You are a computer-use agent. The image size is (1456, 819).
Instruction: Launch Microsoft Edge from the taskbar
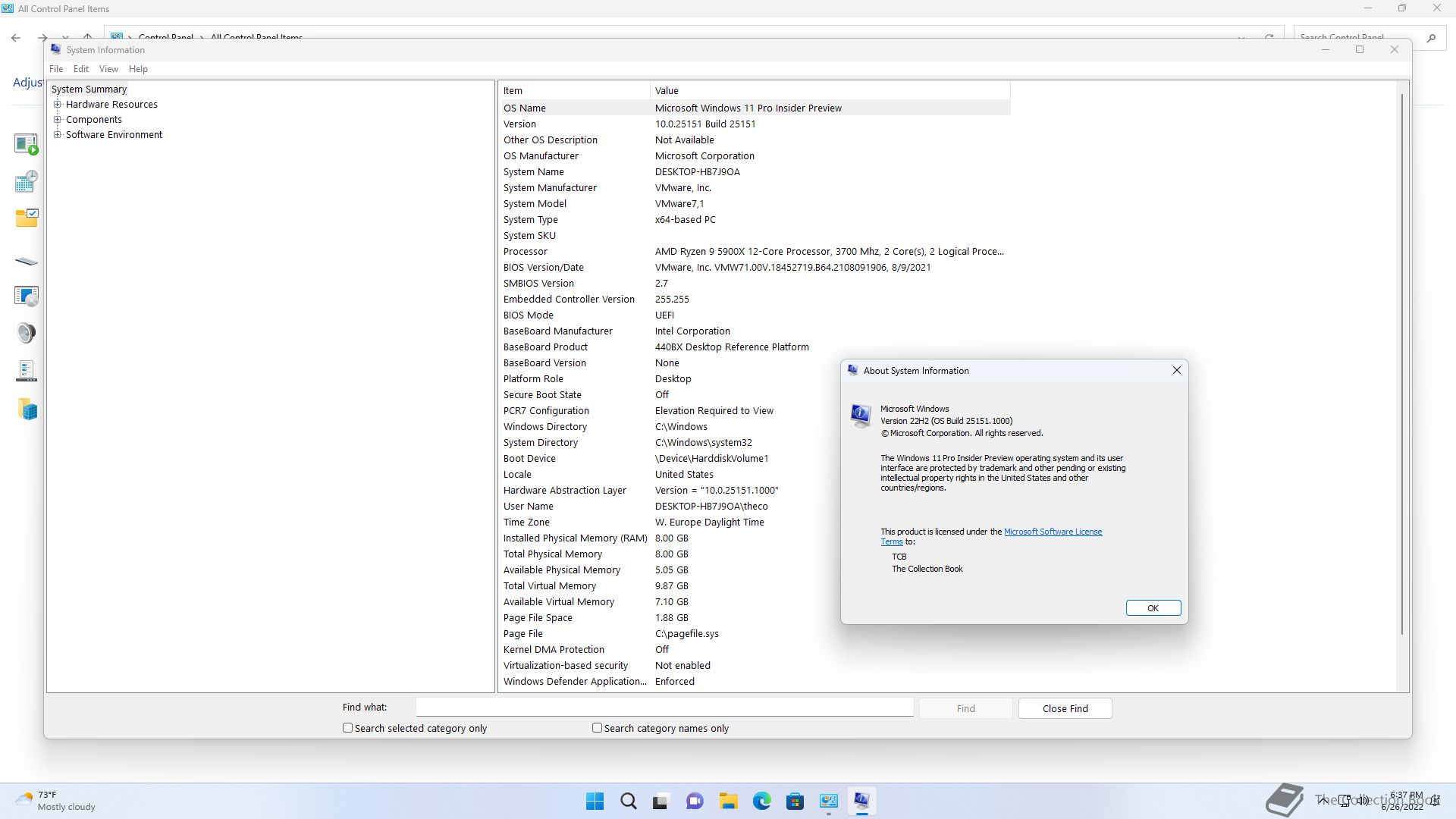tap(761, 801)
